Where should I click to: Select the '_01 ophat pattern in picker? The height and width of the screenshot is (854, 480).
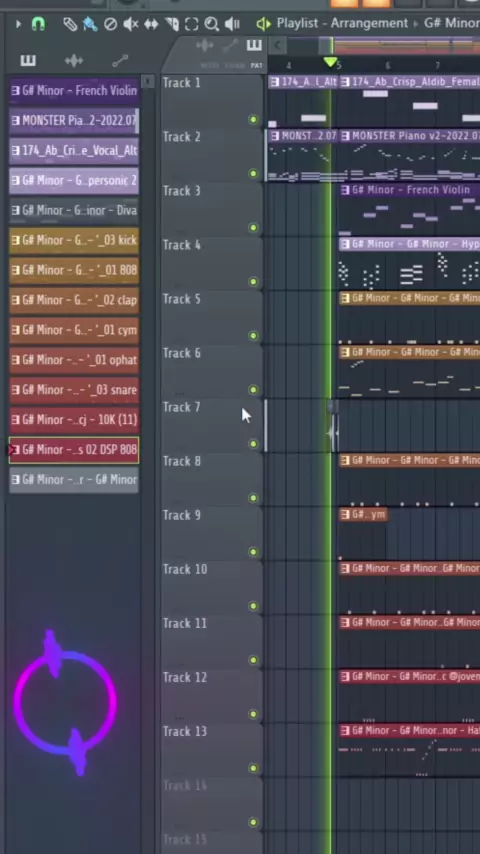[x=74, y=360]
